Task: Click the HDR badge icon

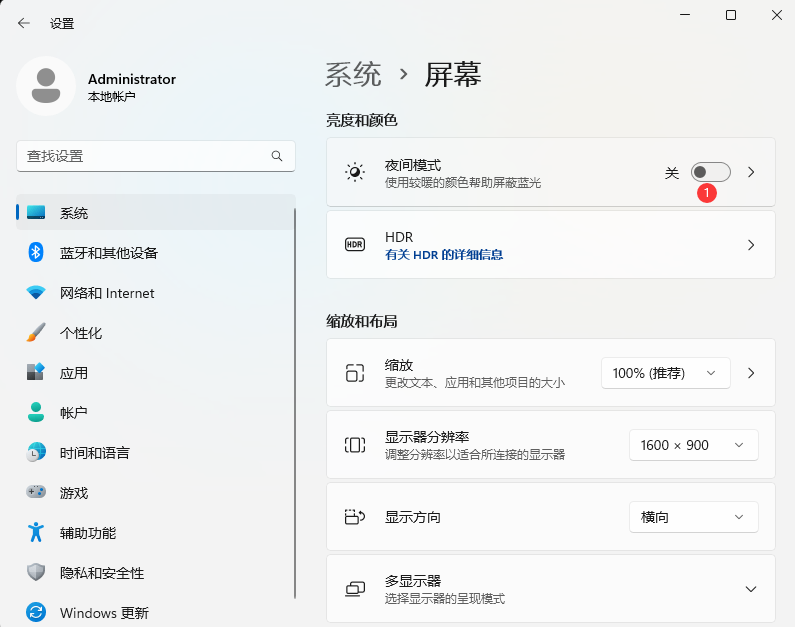Action: [x=355, y=245]
